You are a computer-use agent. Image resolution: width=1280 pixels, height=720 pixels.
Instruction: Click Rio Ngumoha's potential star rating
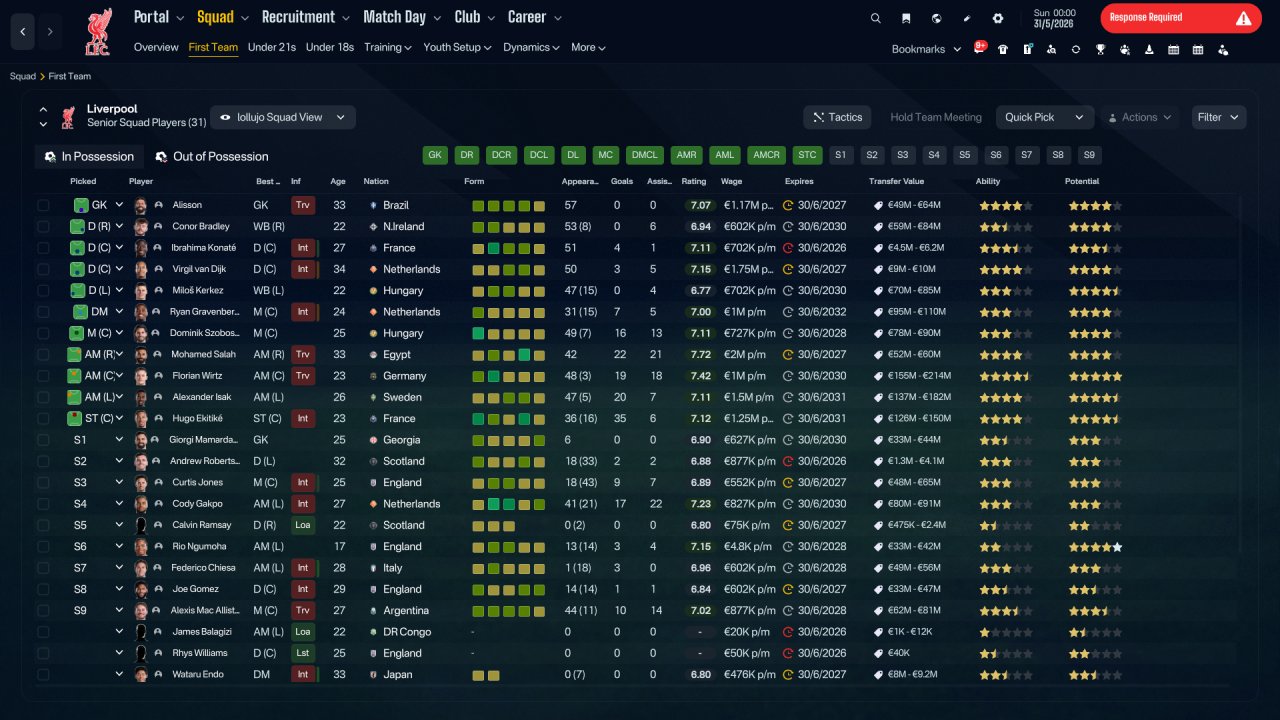1095,546
